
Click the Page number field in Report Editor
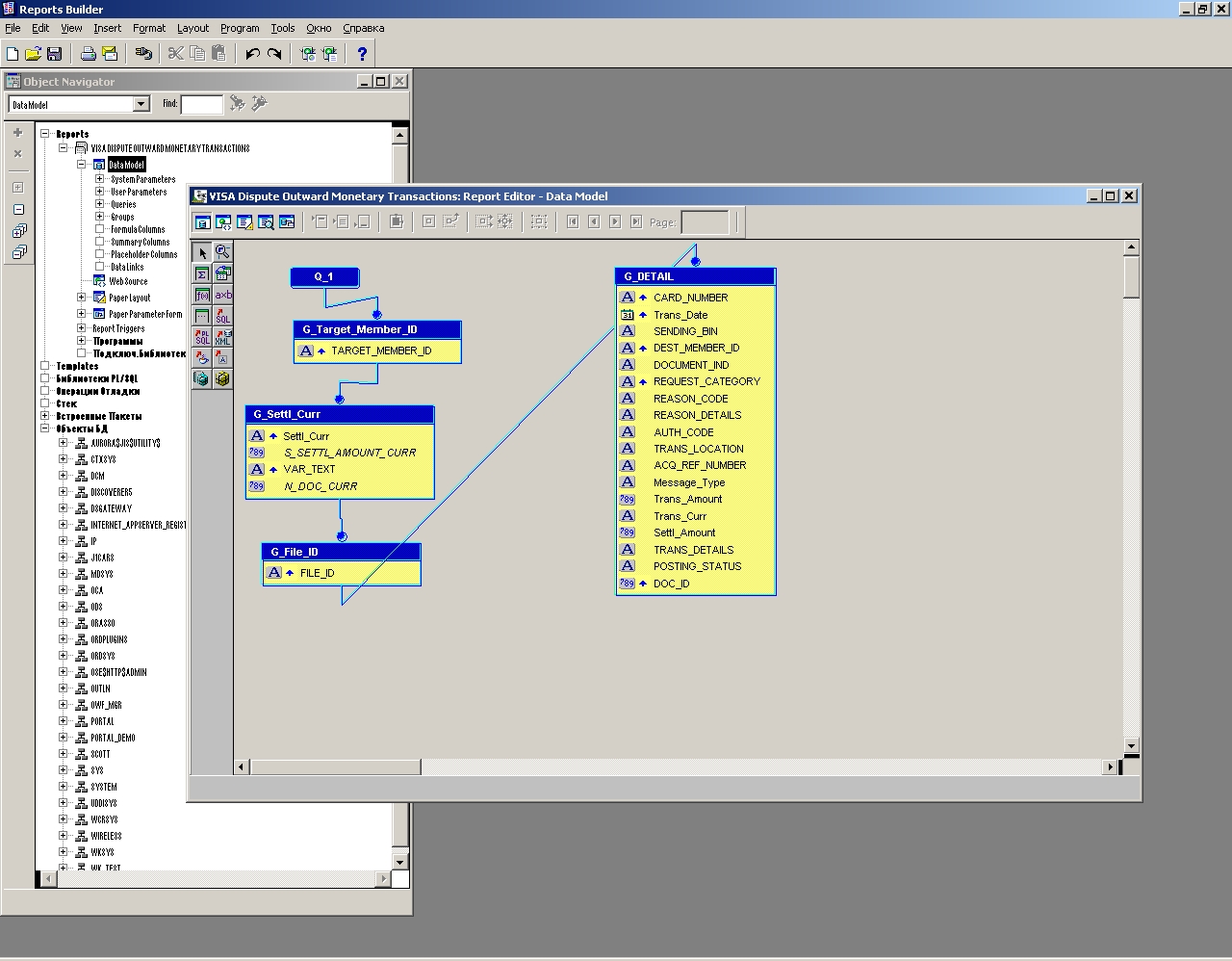705,222
